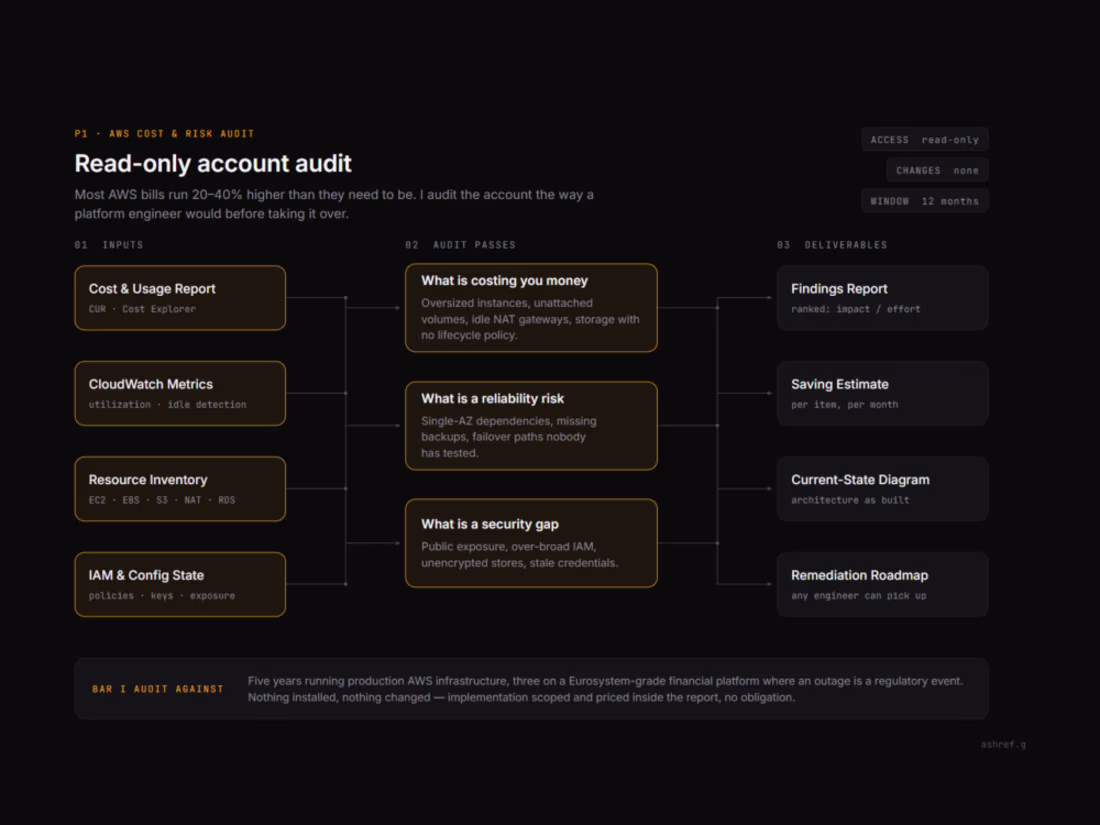1100x825 pixels.
Task: Click the policies · keys · exposure subtitle
Action: coord(161,596)
